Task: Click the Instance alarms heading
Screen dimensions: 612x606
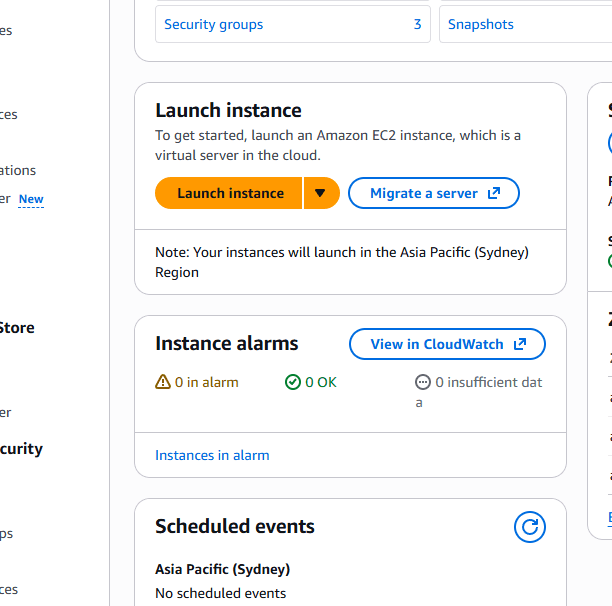Action: [x=227, y=344]
